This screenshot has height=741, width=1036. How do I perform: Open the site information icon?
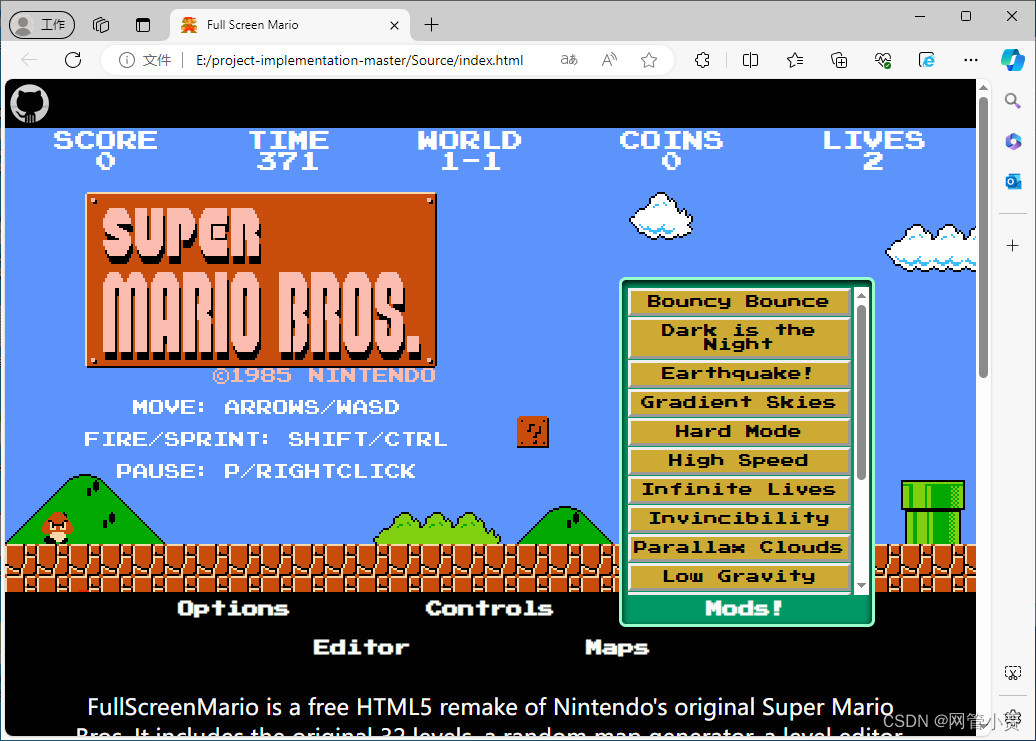[x=126, y=60]
